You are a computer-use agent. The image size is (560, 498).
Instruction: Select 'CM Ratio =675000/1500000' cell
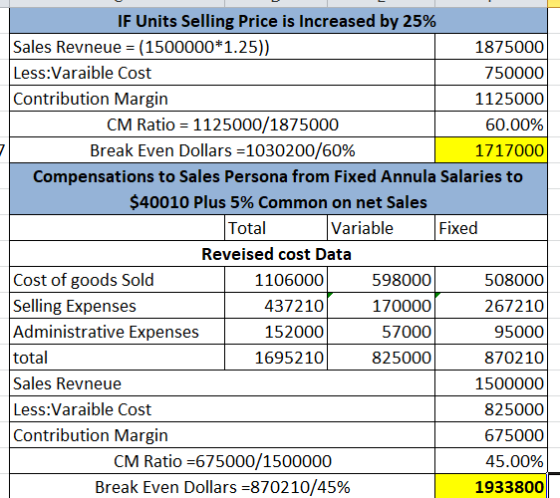point(222,461)
